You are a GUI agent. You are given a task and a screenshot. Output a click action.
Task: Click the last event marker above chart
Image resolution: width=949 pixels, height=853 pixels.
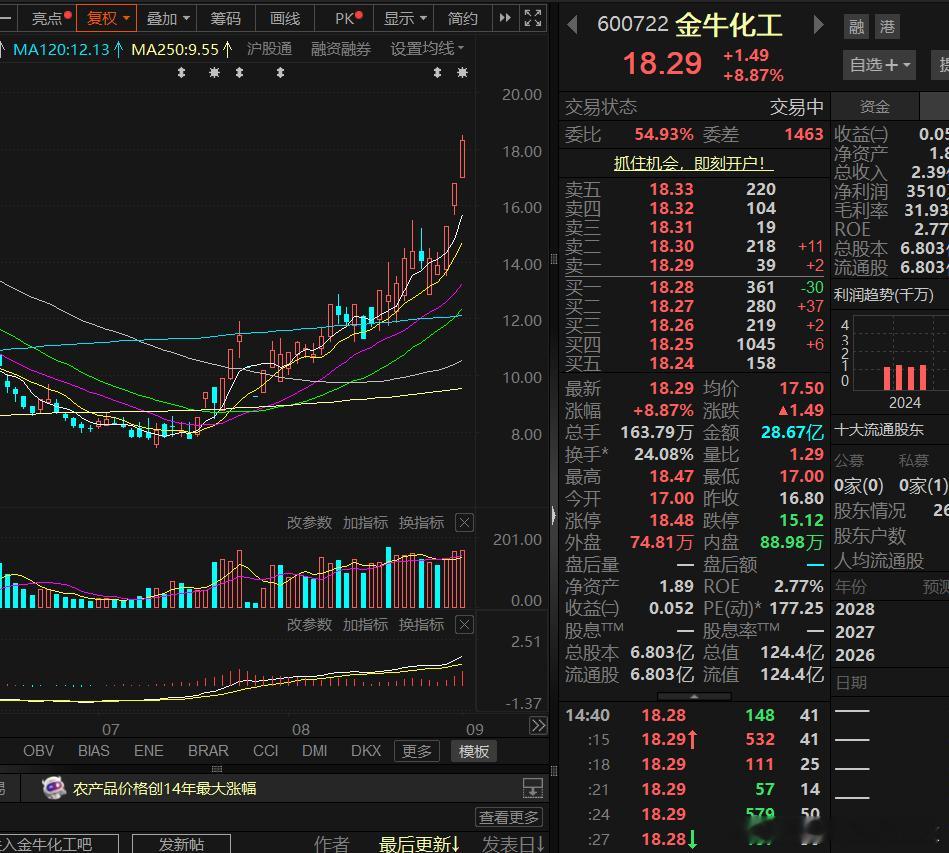click(x=462, y=73)
